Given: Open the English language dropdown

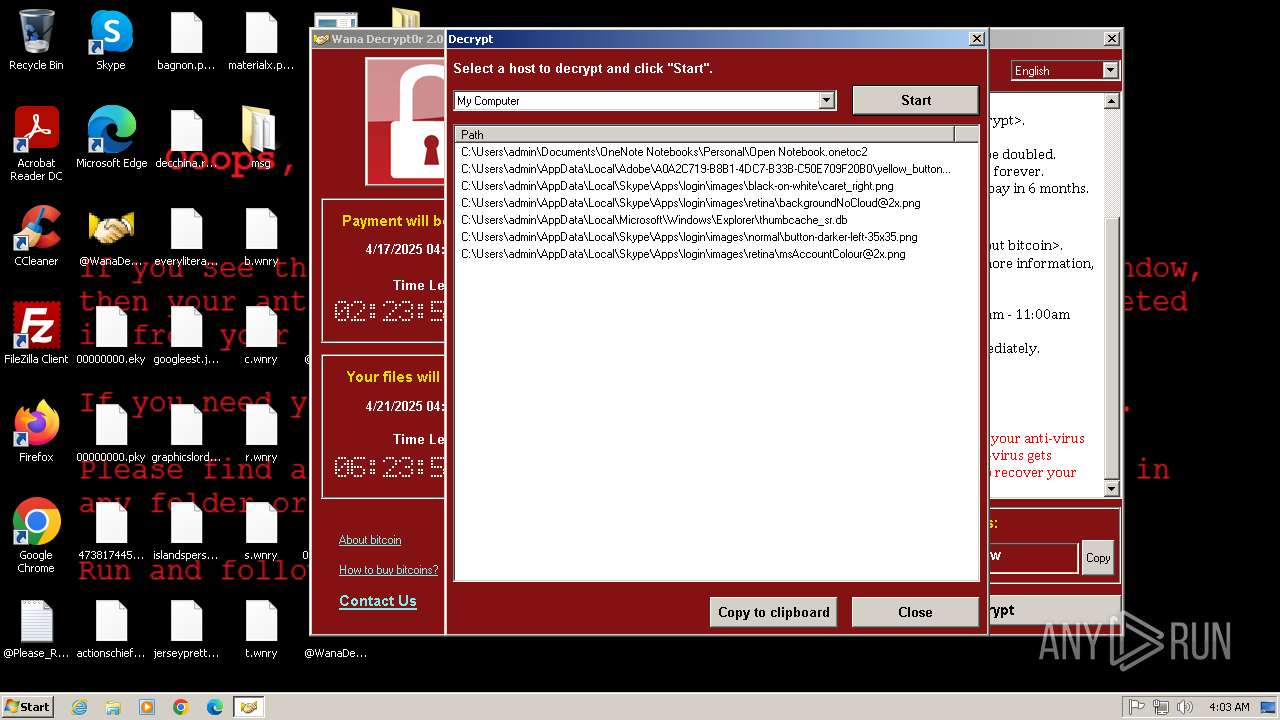Looking at the screenshot, I should [x=1110, y=70].
